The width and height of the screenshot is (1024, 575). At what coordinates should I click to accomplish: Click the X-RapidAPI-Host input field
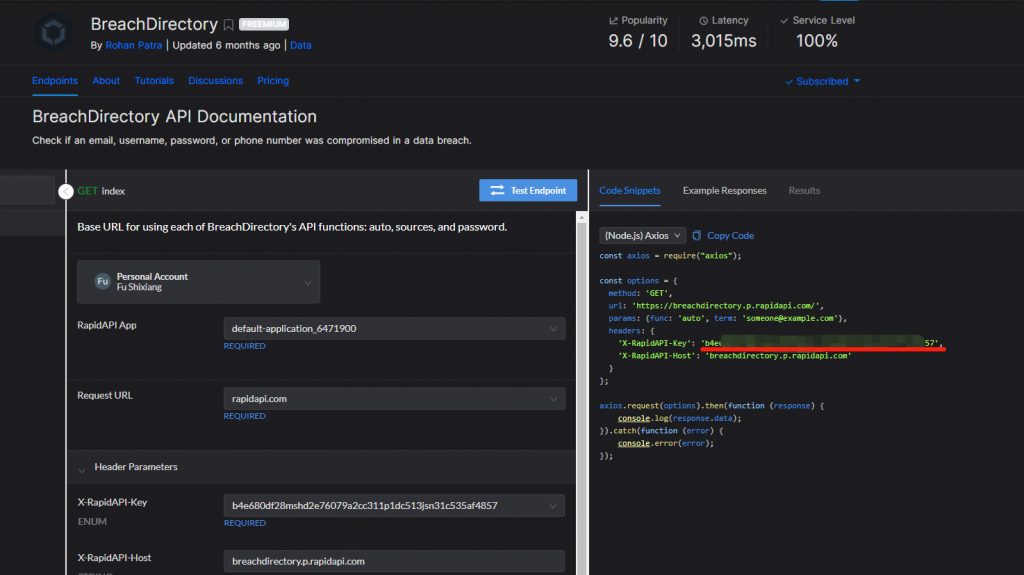click(x=393, y=561)
